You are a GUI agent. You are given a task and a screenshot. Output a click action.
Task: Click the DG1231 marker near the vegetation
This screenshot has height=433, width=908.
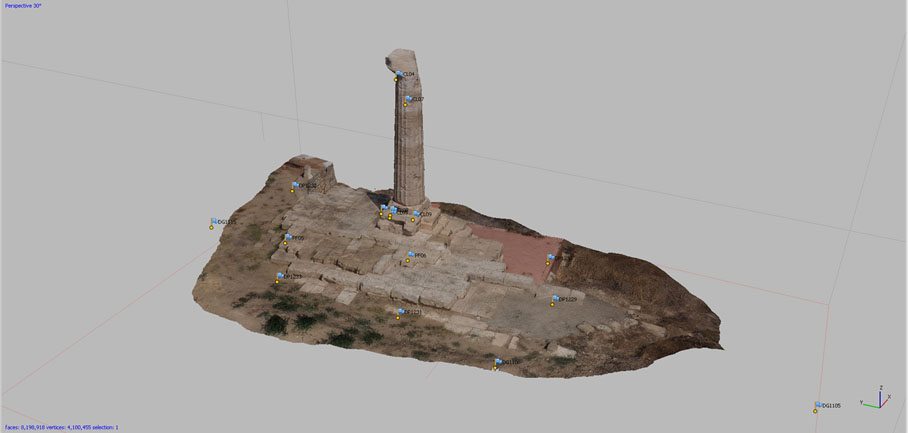pyautogui.click(x=401, y=312)
